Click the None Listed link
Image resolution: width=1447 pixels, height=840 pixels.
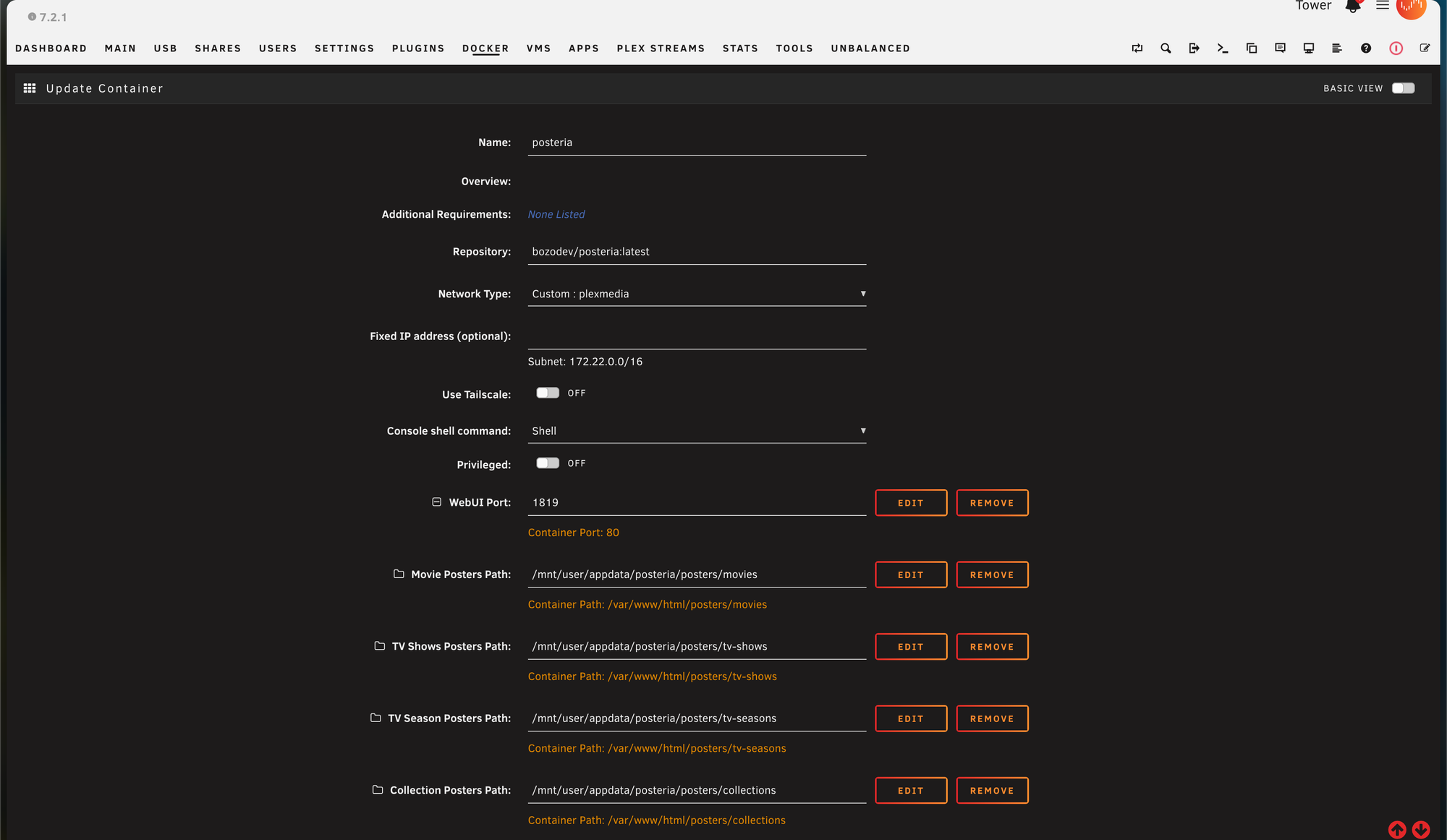(556, 214)
